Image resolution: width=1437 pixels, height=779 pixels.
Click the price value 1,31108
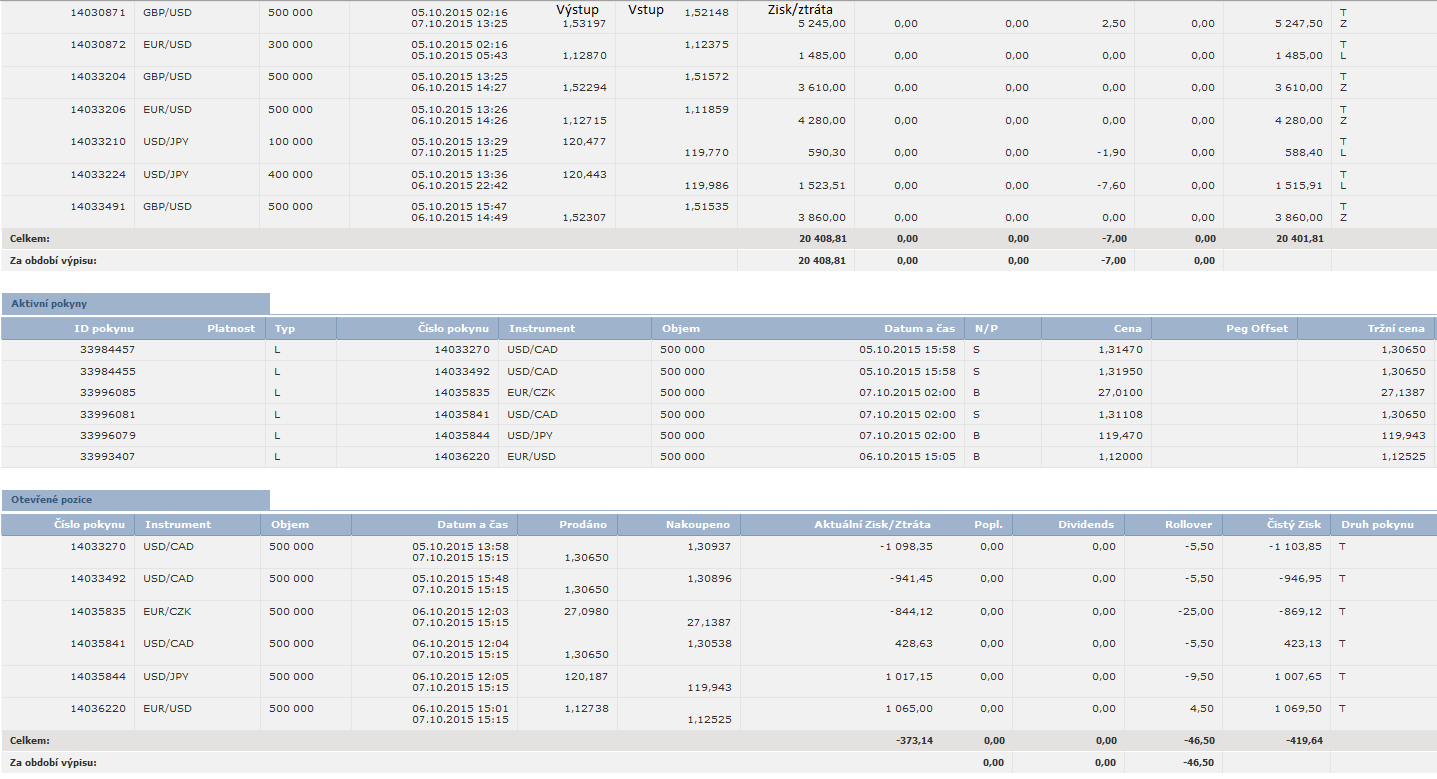(1124, 414)
